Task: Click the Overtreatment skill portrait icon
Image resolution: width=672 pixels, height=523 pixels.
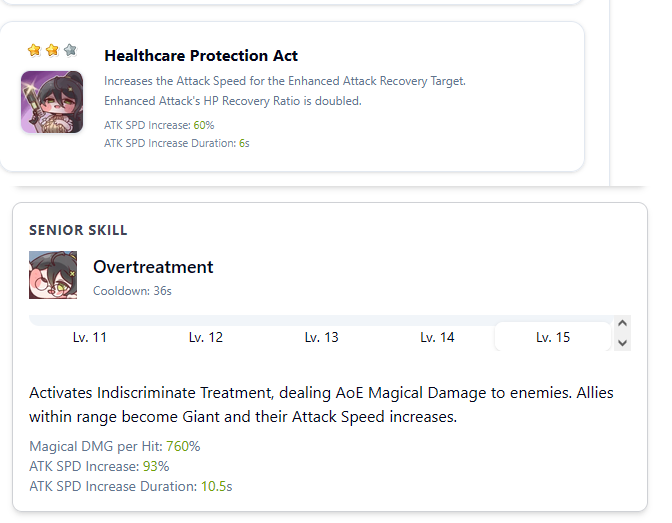Action: click(x=53, y=275)
